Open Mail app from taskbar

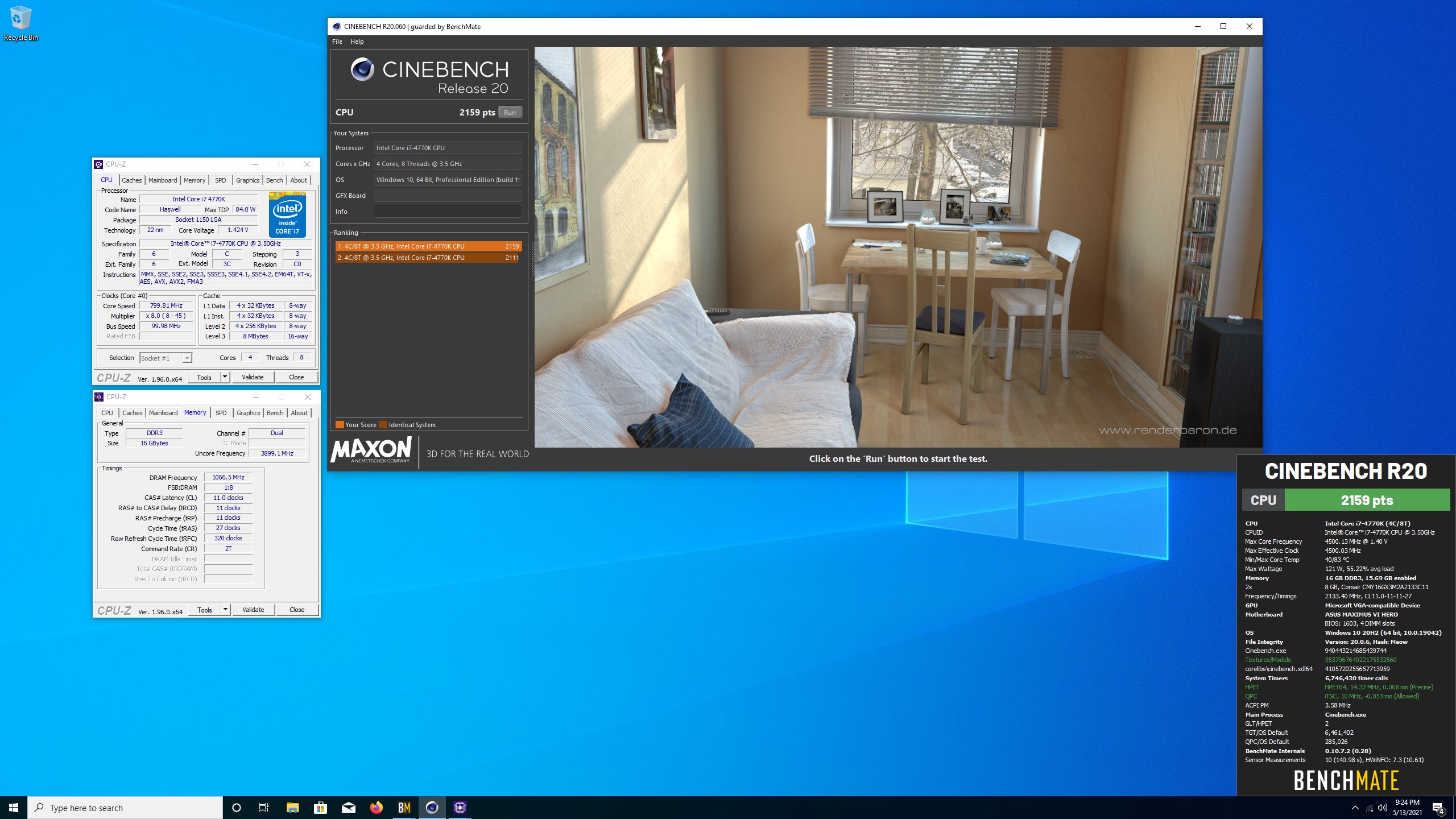pos(348,808)
